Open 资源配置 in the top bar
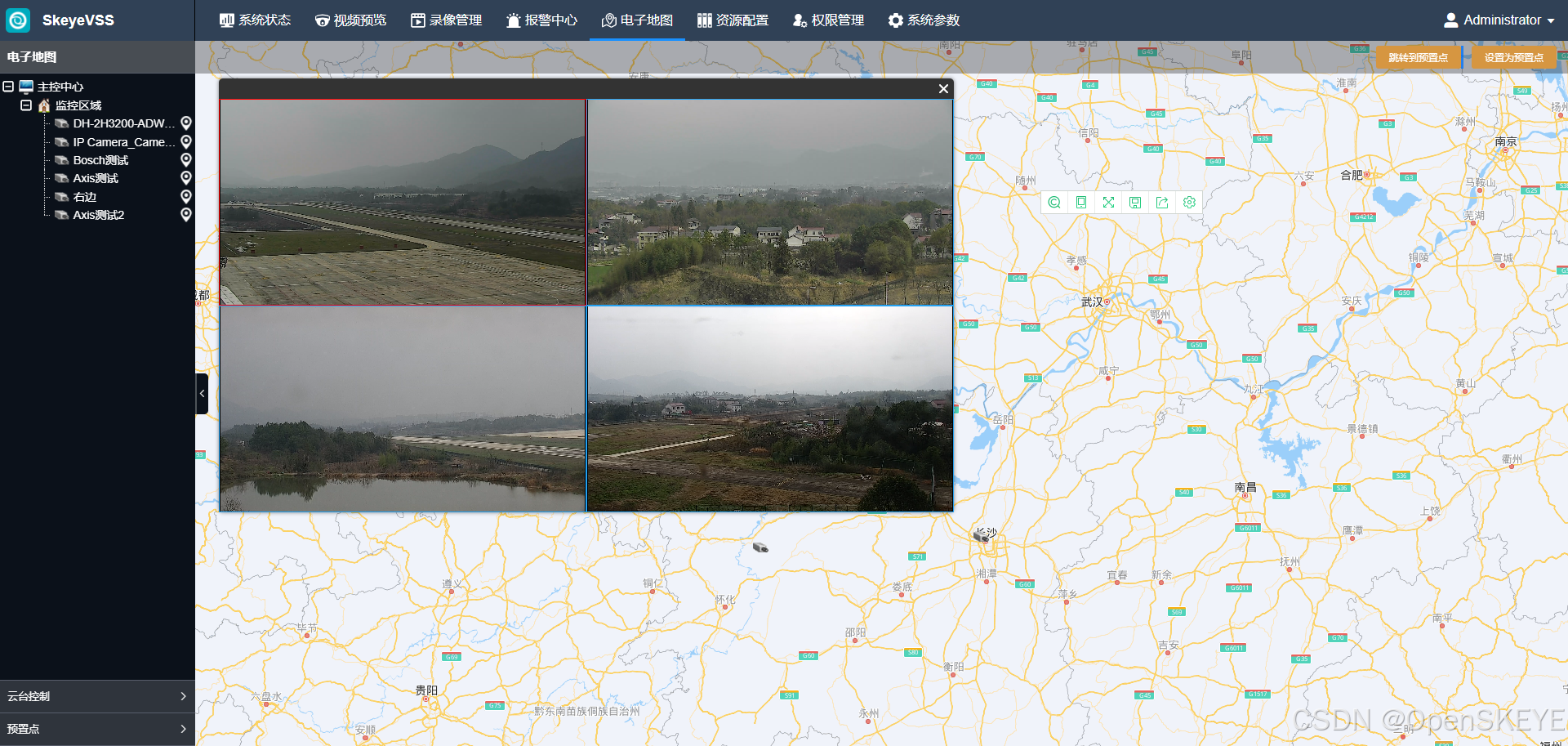Viewport: 1568px width, 746px height. click(x=733, y=20)
